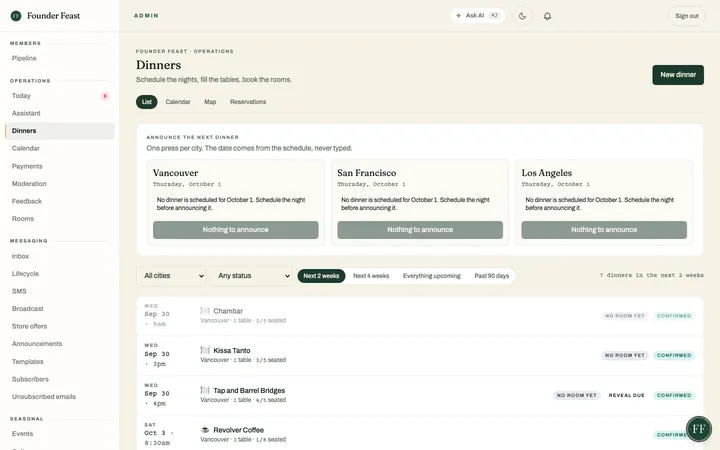Open Subscribers in the sidebar
Image resolution: width=720 pixels, height=450 pixels.
(60, 379)
